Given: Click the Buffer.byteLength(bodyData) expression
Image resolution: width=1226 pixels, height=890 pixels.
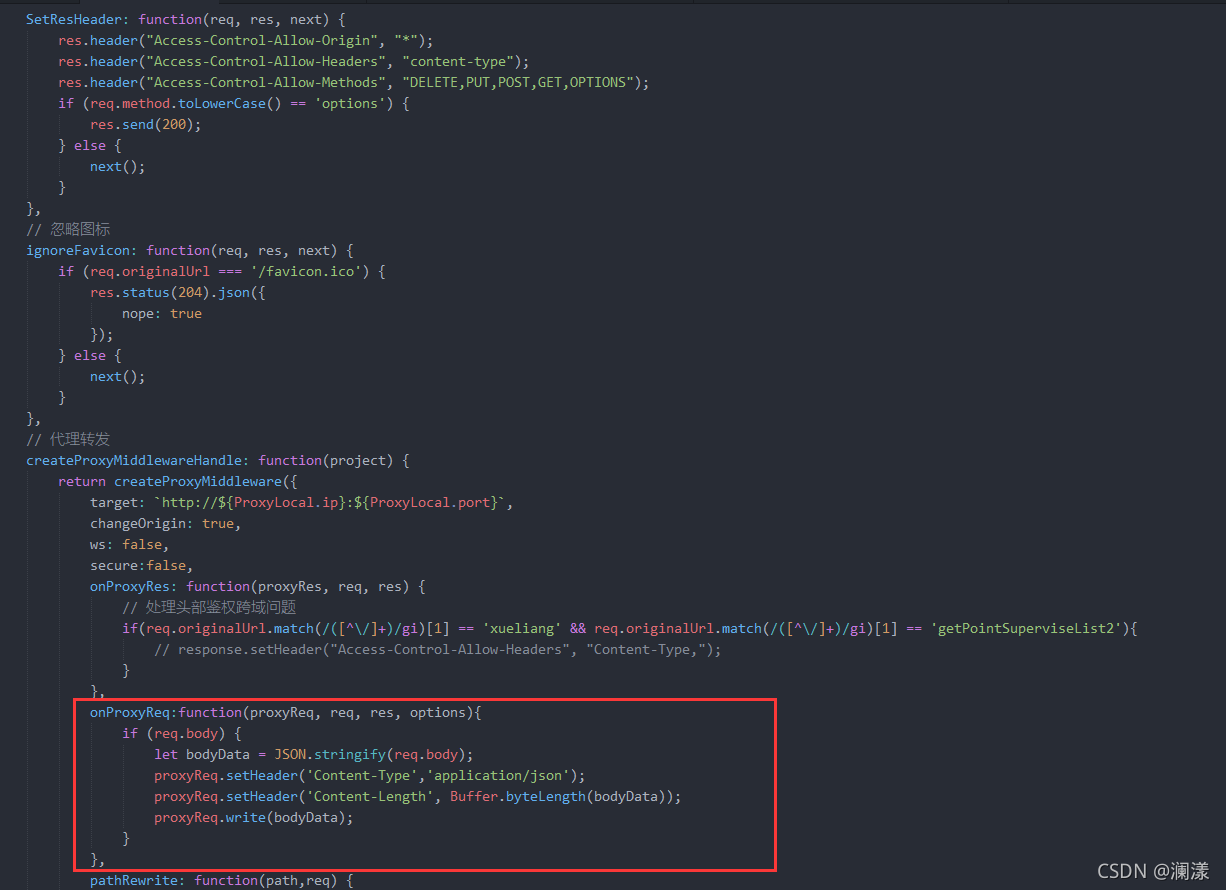Looking at the screenshot, I should 562,796.
